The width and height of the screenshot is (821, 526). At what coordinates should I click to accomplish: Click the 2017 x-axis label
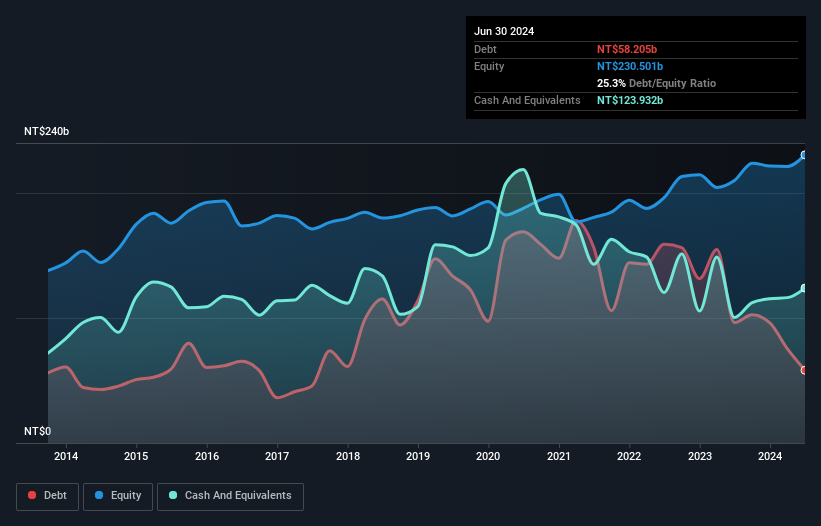click(x=277, y=456)
